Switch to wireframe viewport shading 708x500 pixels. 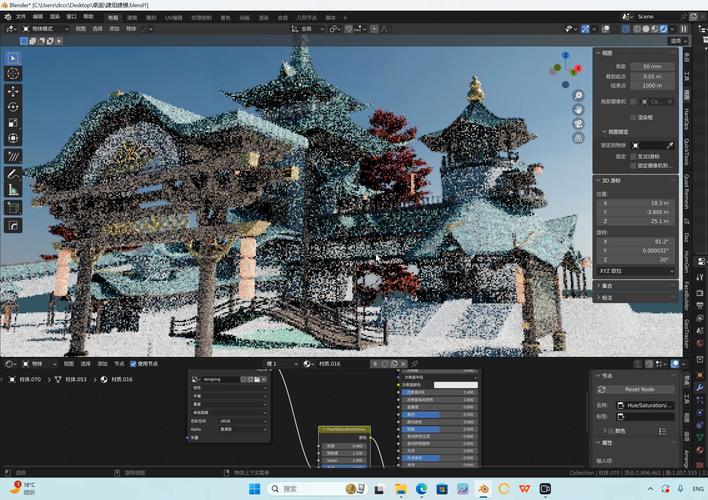point(637,29)
